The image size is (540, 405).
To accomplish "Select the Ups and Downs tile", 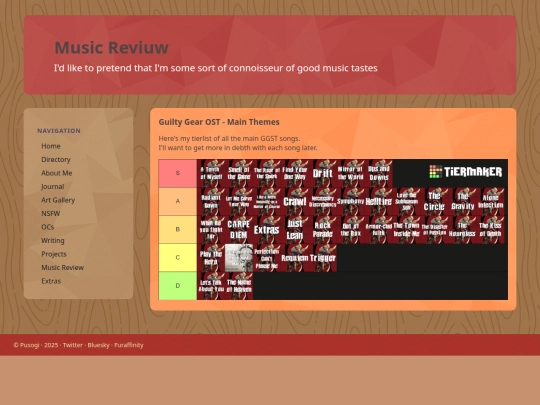I will tap(378, 173).
